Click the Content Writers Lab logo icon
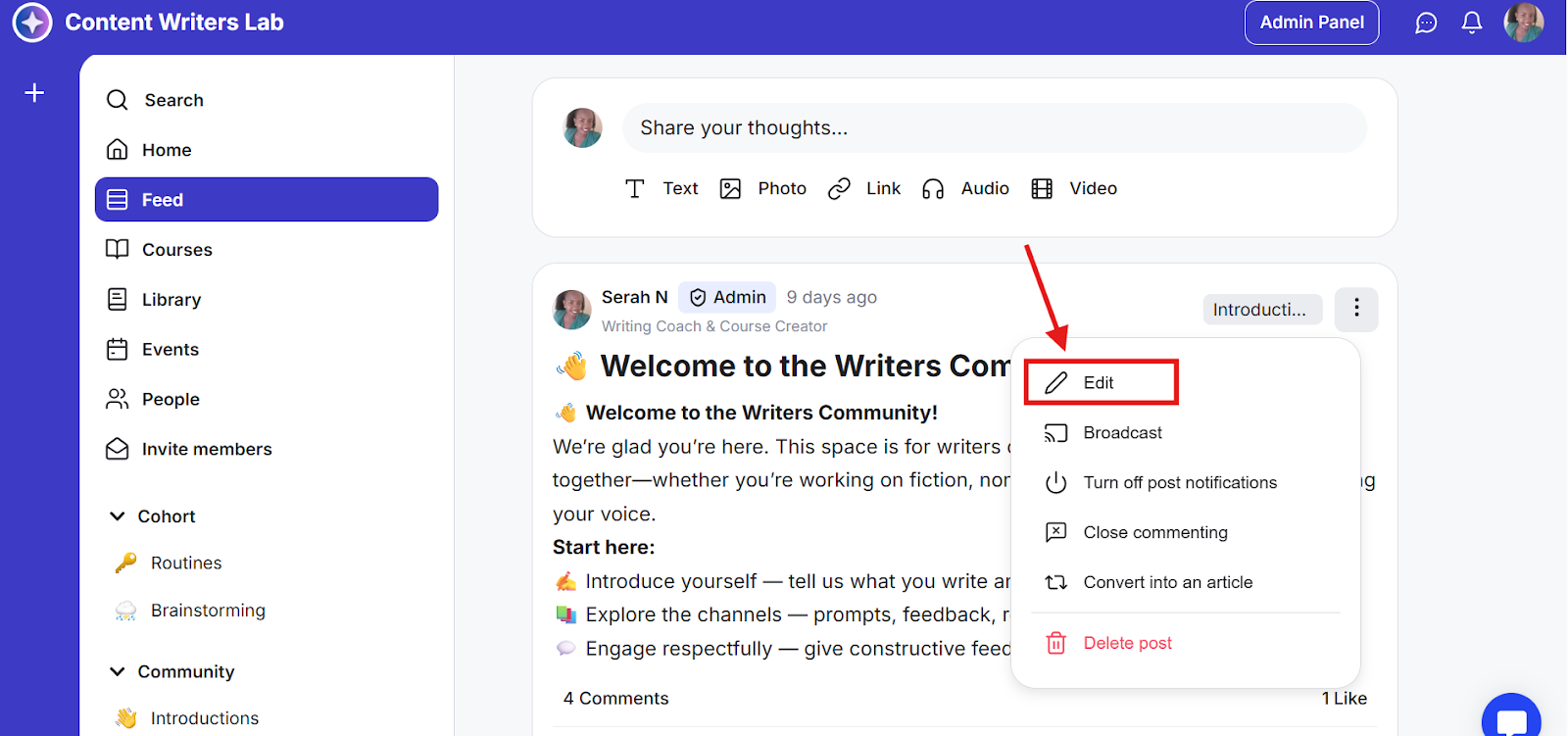Image resolution: width=1568 pixels, height=736 pixels. click(32, 23)
